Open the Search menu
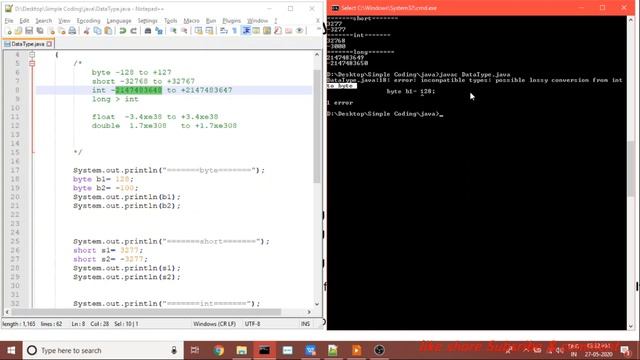The image size is (640, 360). coord(43,20)
